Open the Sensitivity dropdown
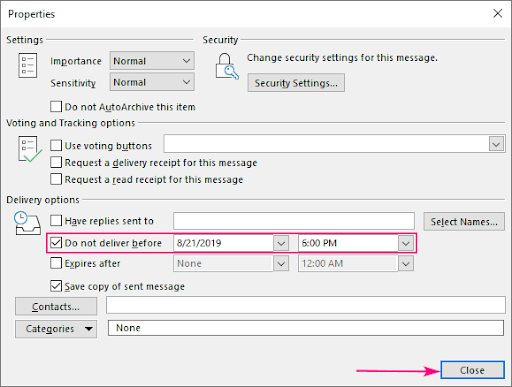512x387 pixels. (152, 82)
